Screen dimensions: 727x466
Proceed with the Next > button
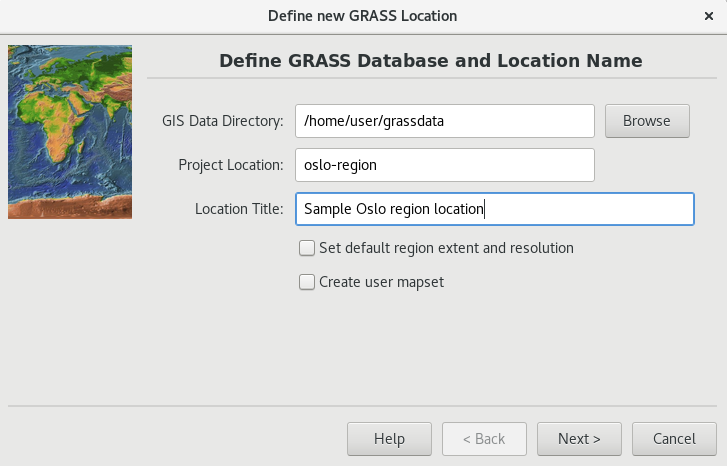[x=579, y=439]
